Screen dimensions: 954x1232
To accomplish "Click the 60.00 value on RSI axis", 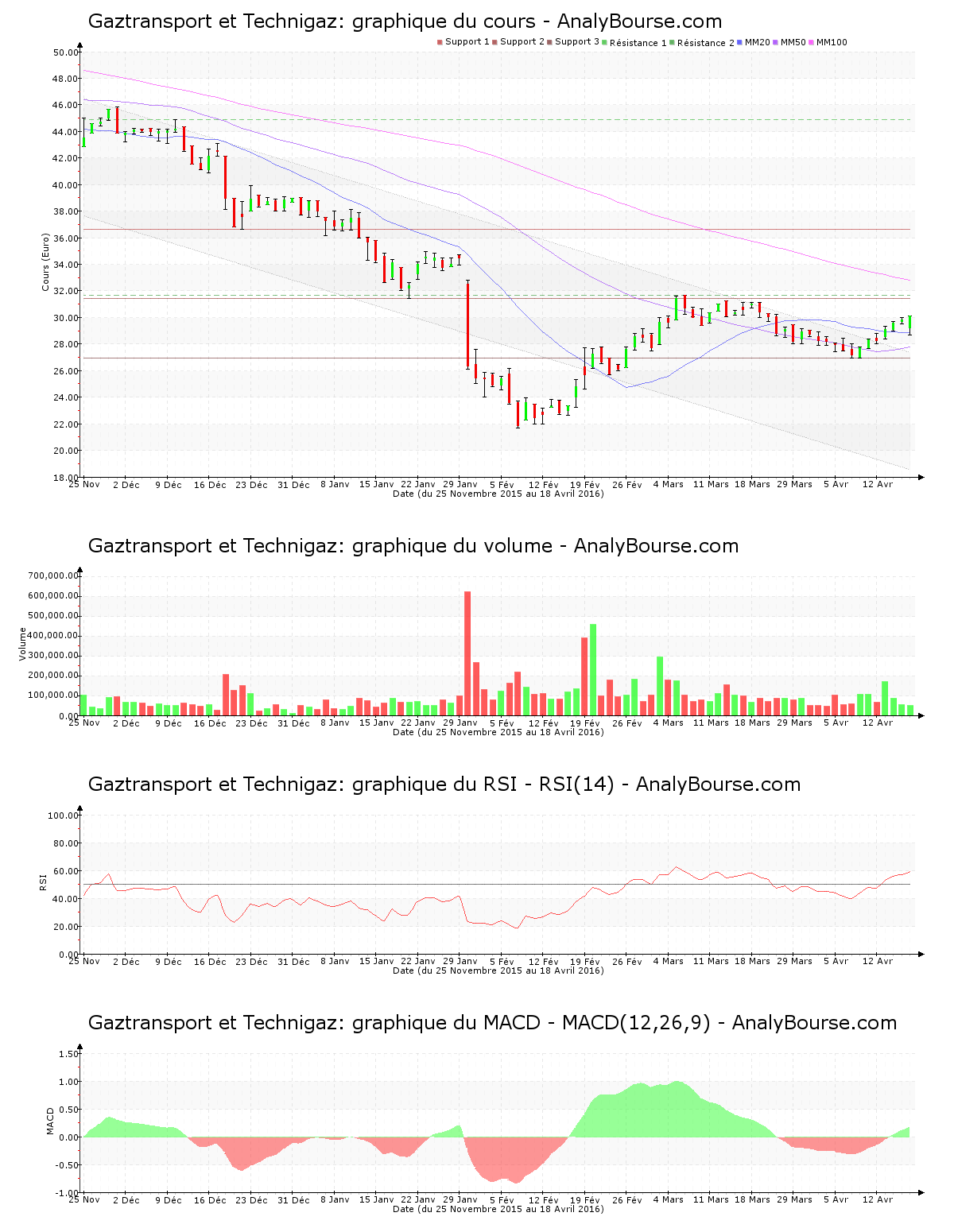I will [x=65, y=871].
